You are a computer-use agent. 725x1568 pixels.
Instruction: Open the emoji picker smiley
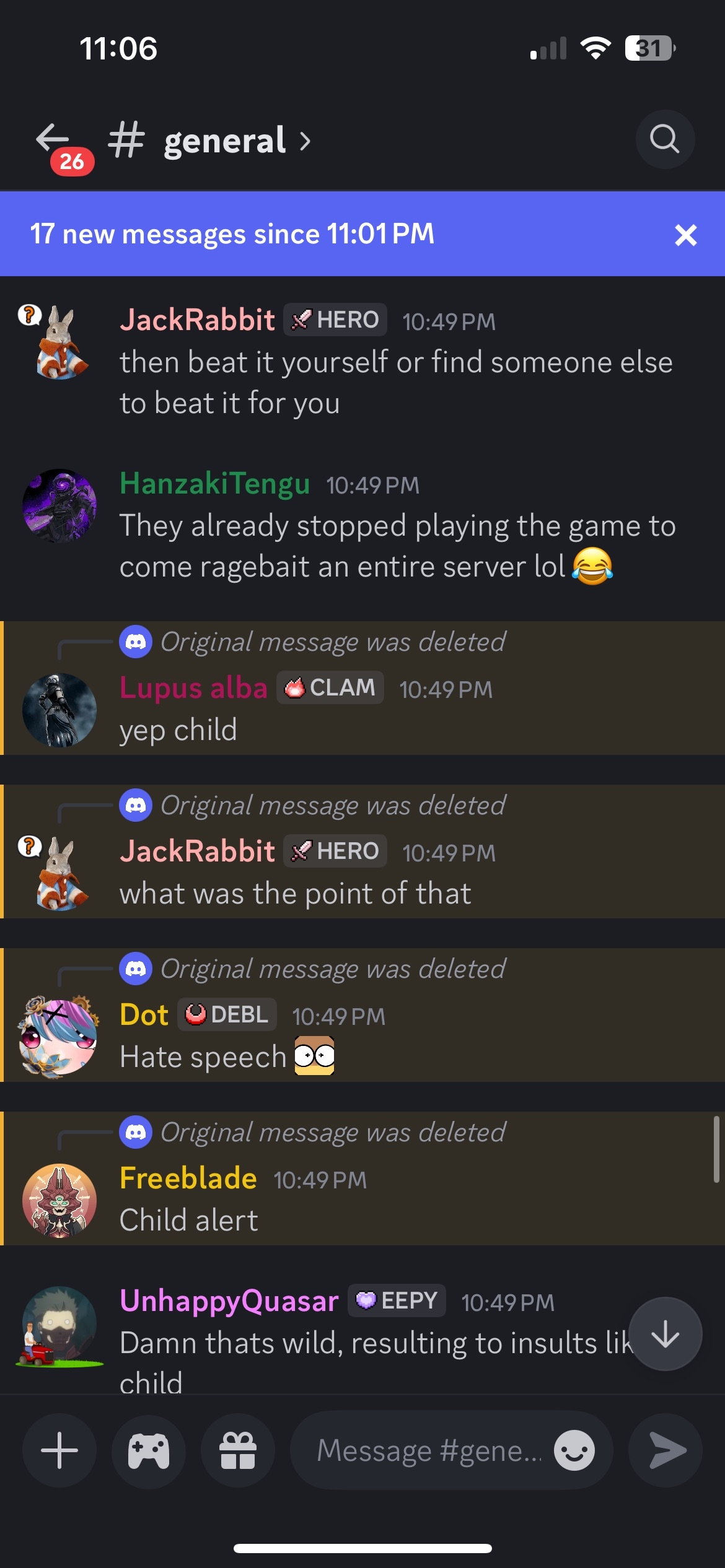coord(574,1450)
